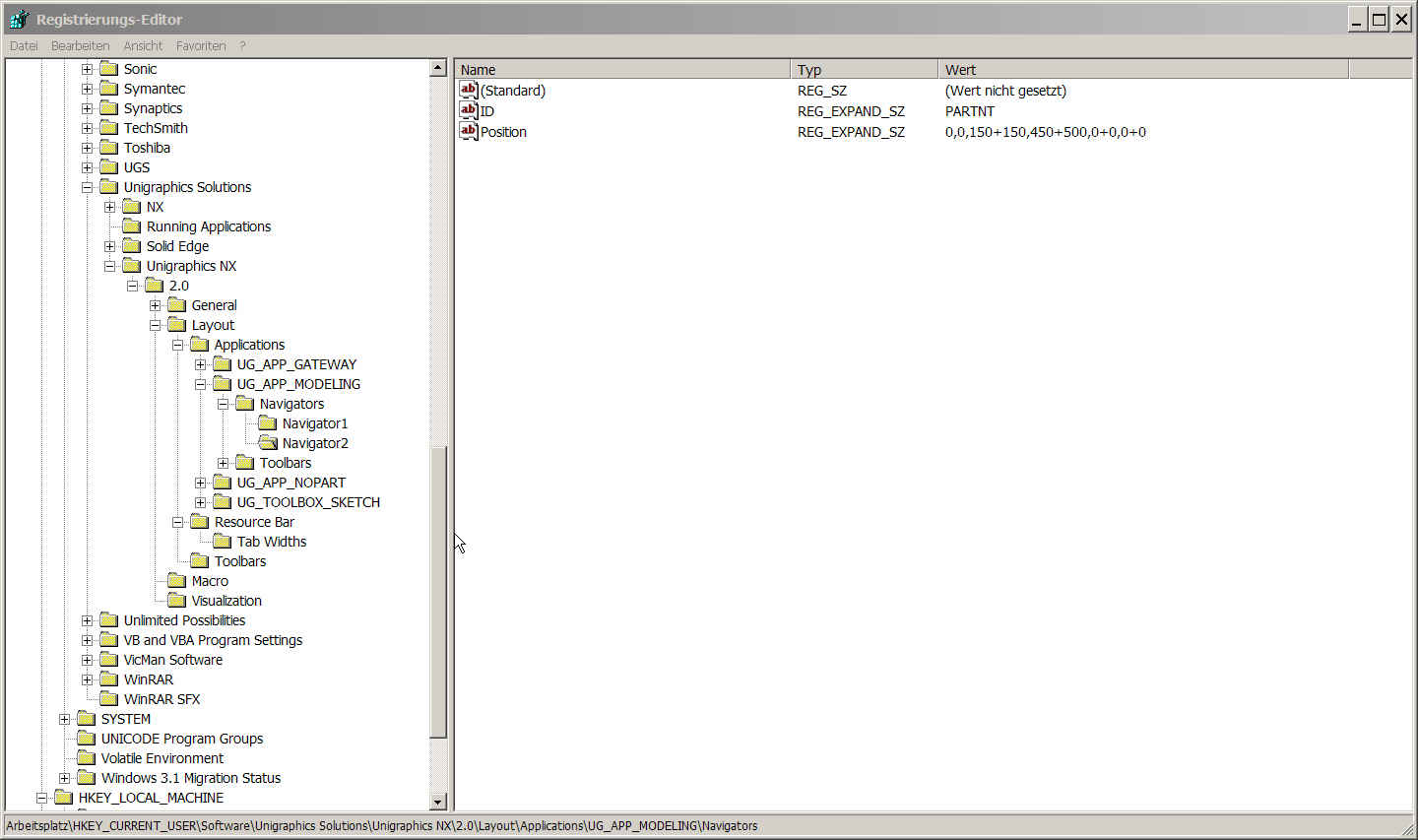Select the Toolbars key under UG_APP_MODELING
This screenshot has width=1418, height=840.
[286, 463]
